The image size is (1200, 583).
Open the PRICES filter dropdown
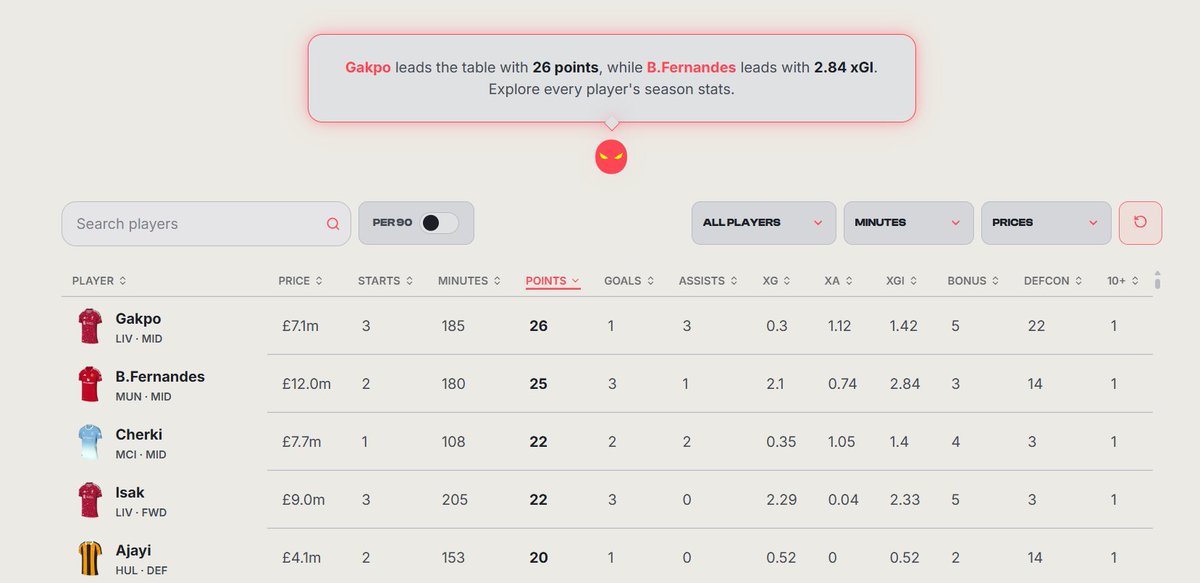[x=1046, y=223]
